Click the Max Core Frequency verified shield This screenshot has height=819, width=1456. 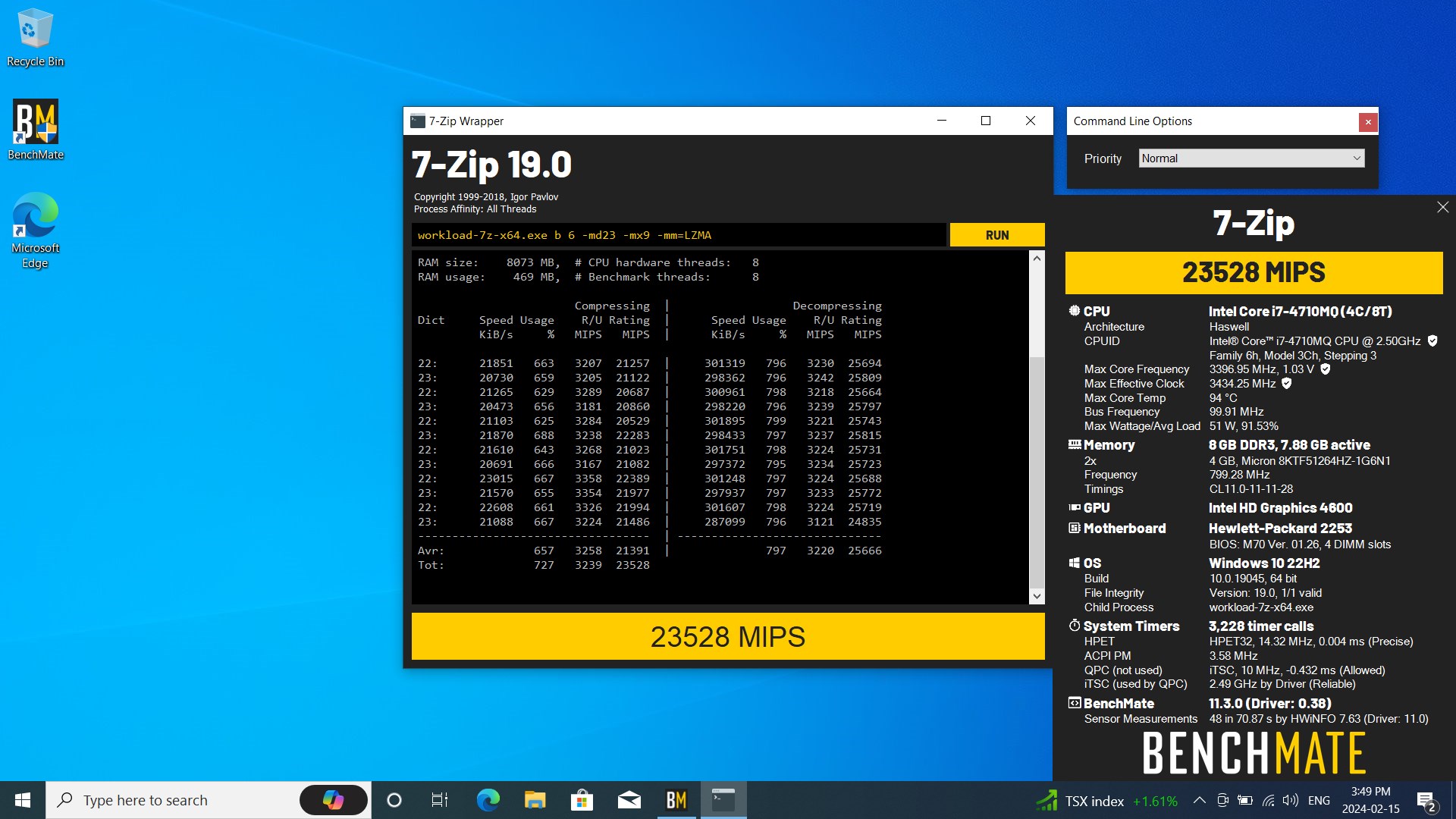pyautogui.click(x=1326, y=369)
